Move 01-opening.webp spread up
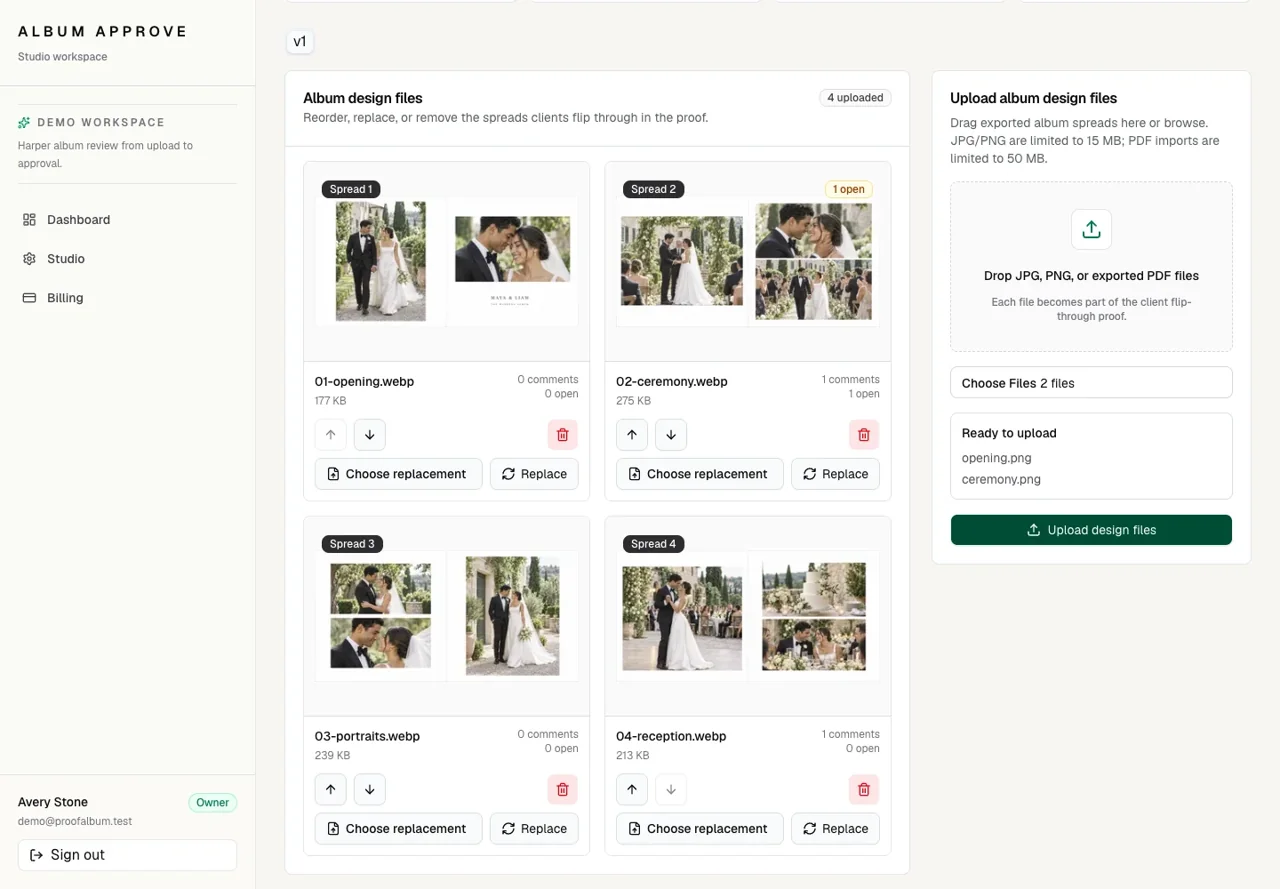 (x=331, y=435)
